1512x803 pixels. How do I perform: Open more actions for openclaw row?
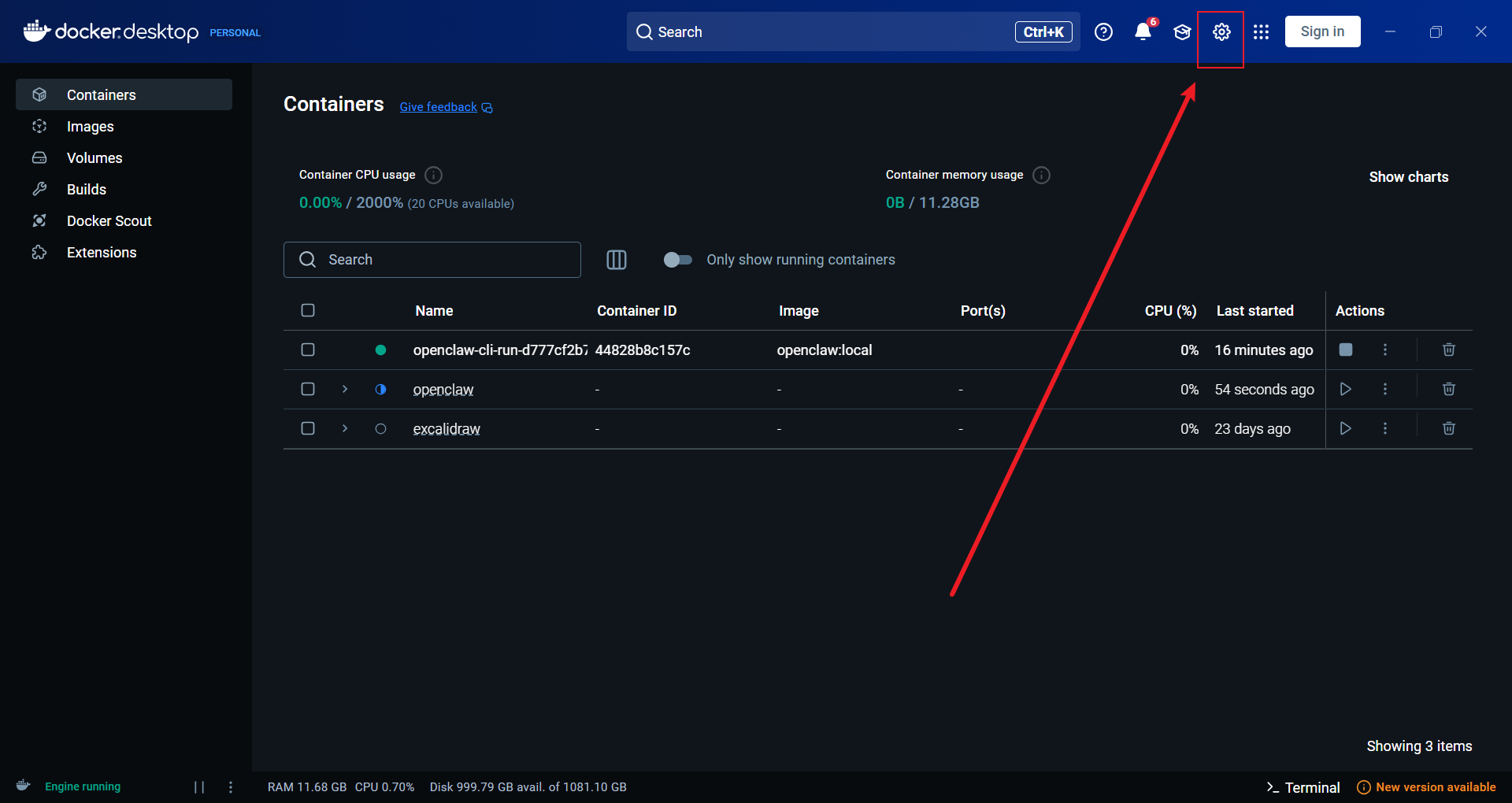click(x=1385, y=389)
